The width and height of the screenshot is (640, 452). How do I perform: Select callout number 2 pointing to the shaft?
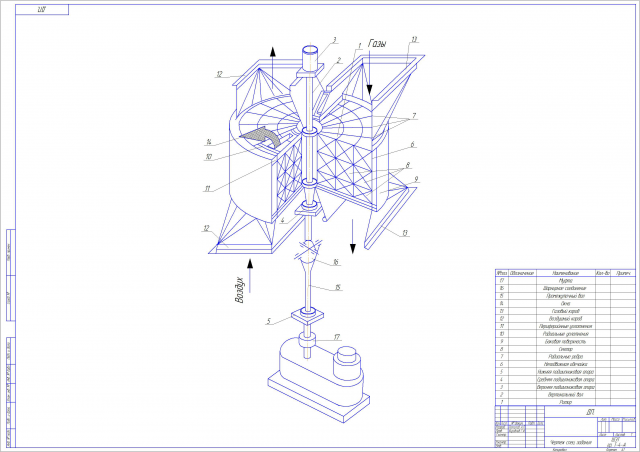(338, 61)
